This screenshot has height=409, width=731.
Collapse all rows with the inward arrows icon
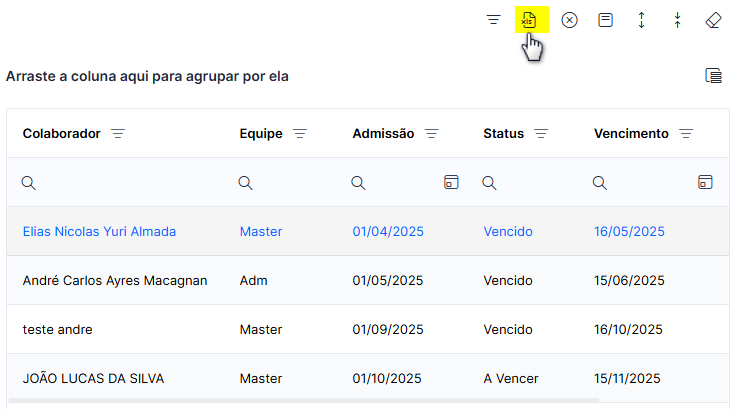tap(677, 20)
